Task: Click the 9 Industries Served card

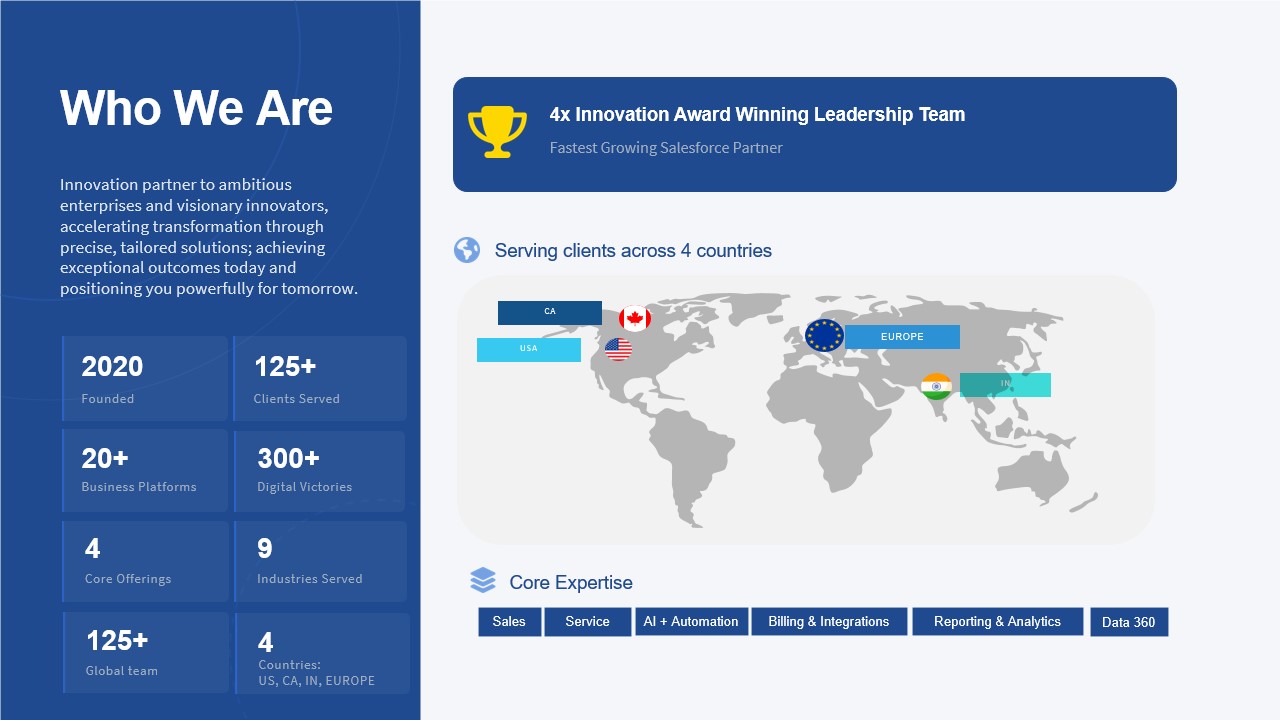Action: tap(320, 561)
